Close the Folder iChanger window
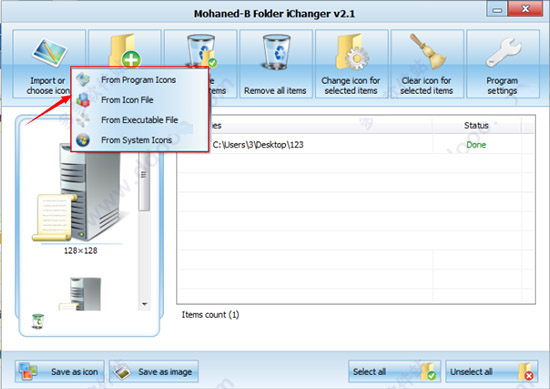The image size is (550, 389). pos(525,9)
